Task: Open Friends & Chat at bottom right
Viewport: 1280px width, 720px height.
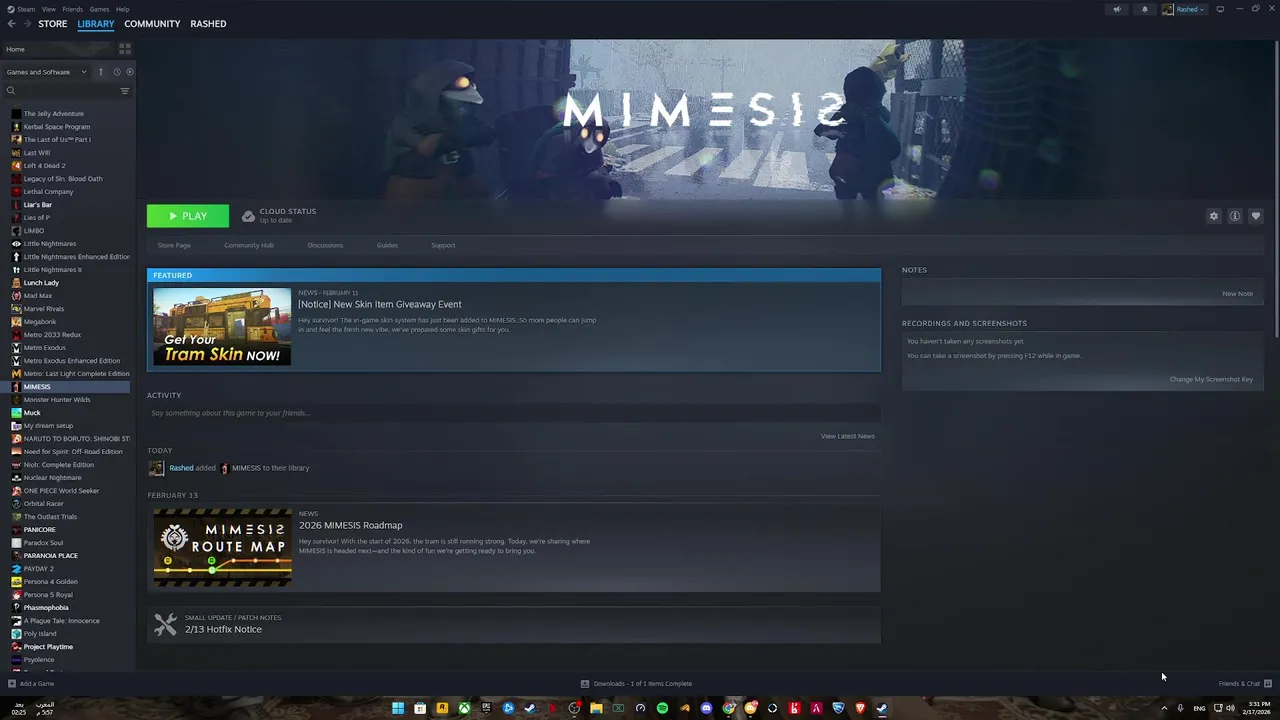Action: (1245, 684)
